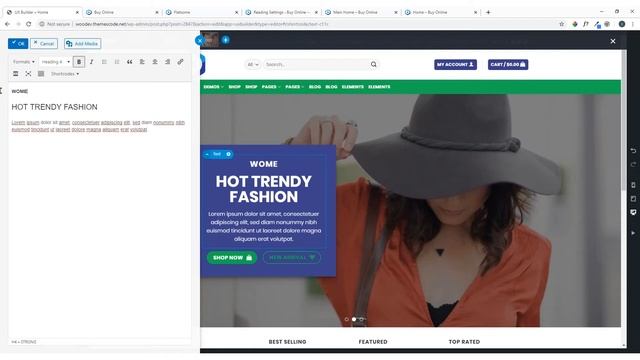Viewport: 640px width, 360px height.
Task: Align text left in the editor
Action: 142,62
